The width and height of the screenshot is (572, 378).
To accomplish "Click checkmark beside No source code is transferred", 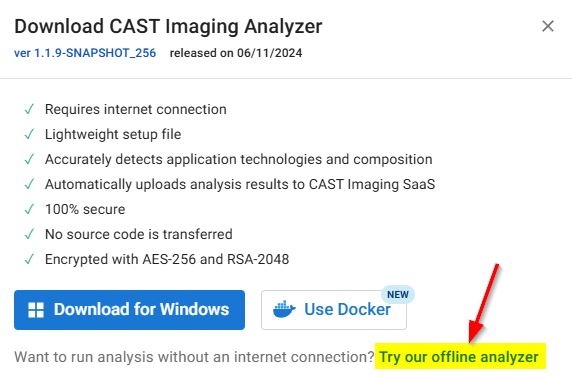I will tap(29, 234).
